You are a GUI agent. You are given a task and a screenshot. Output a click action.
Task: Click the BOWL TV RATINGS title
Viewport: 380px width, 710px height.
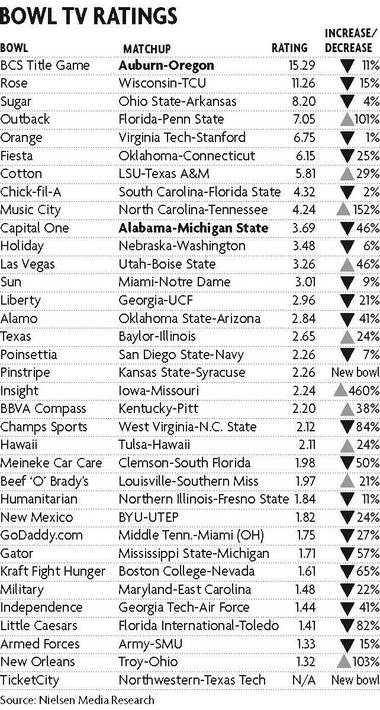pyautogui.click(x=88, y=16)
